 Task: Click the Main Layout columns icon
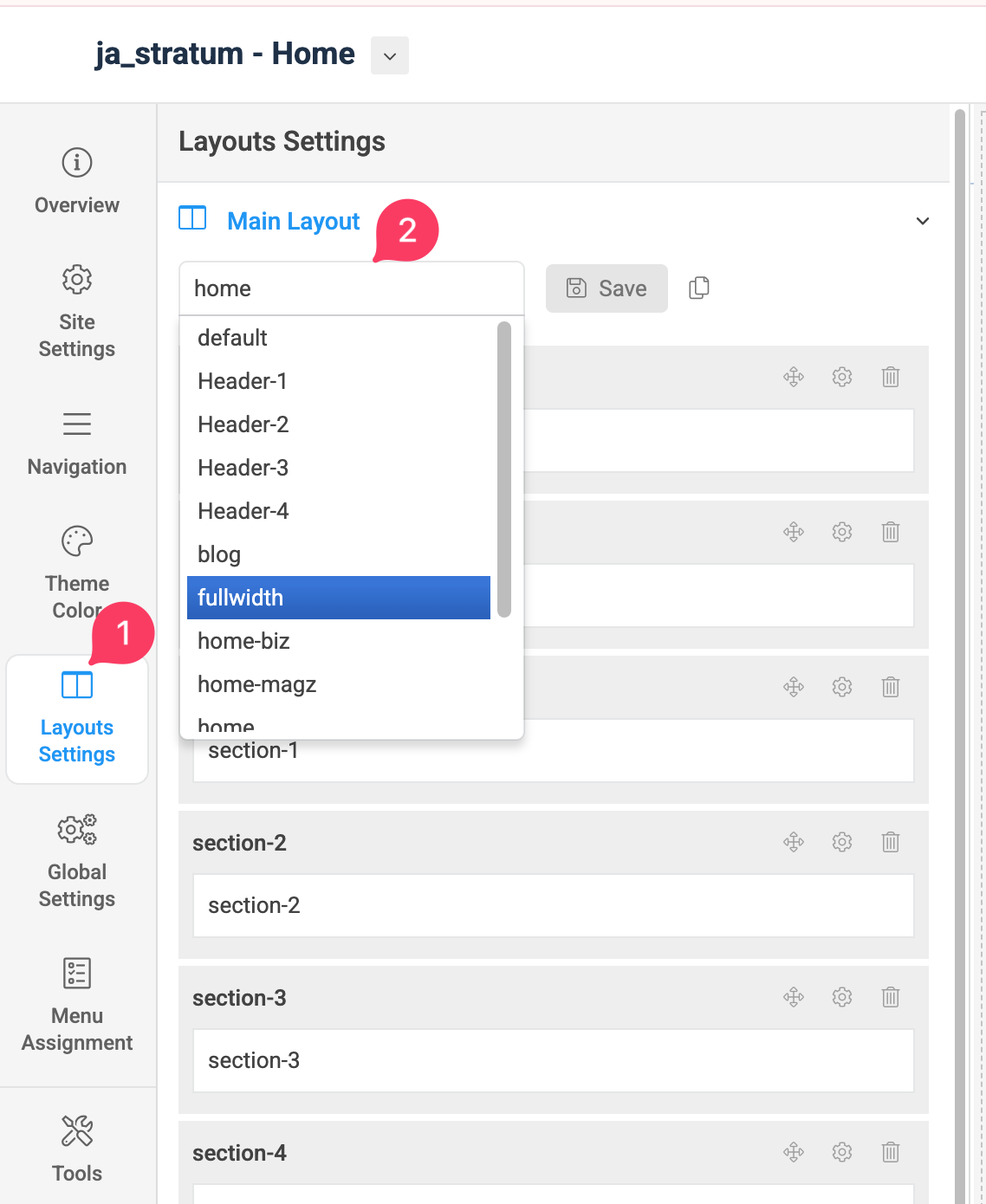point(192,218)
